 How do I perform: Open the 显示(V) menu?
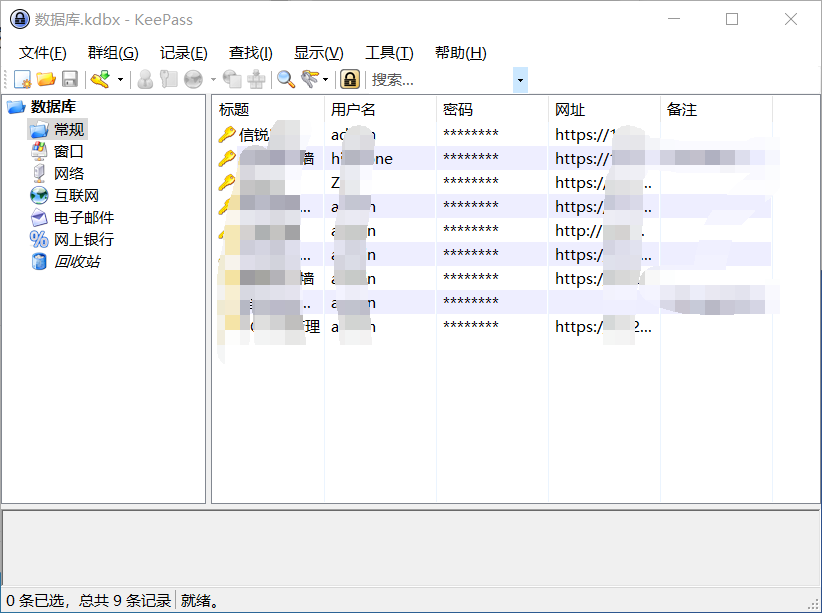click(x=319, y=53)
